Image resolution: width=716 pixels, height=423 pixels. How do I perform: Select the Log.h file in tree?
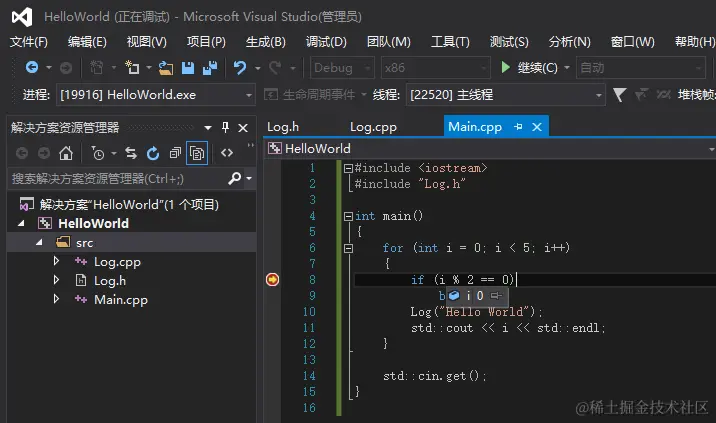point(110,280)
